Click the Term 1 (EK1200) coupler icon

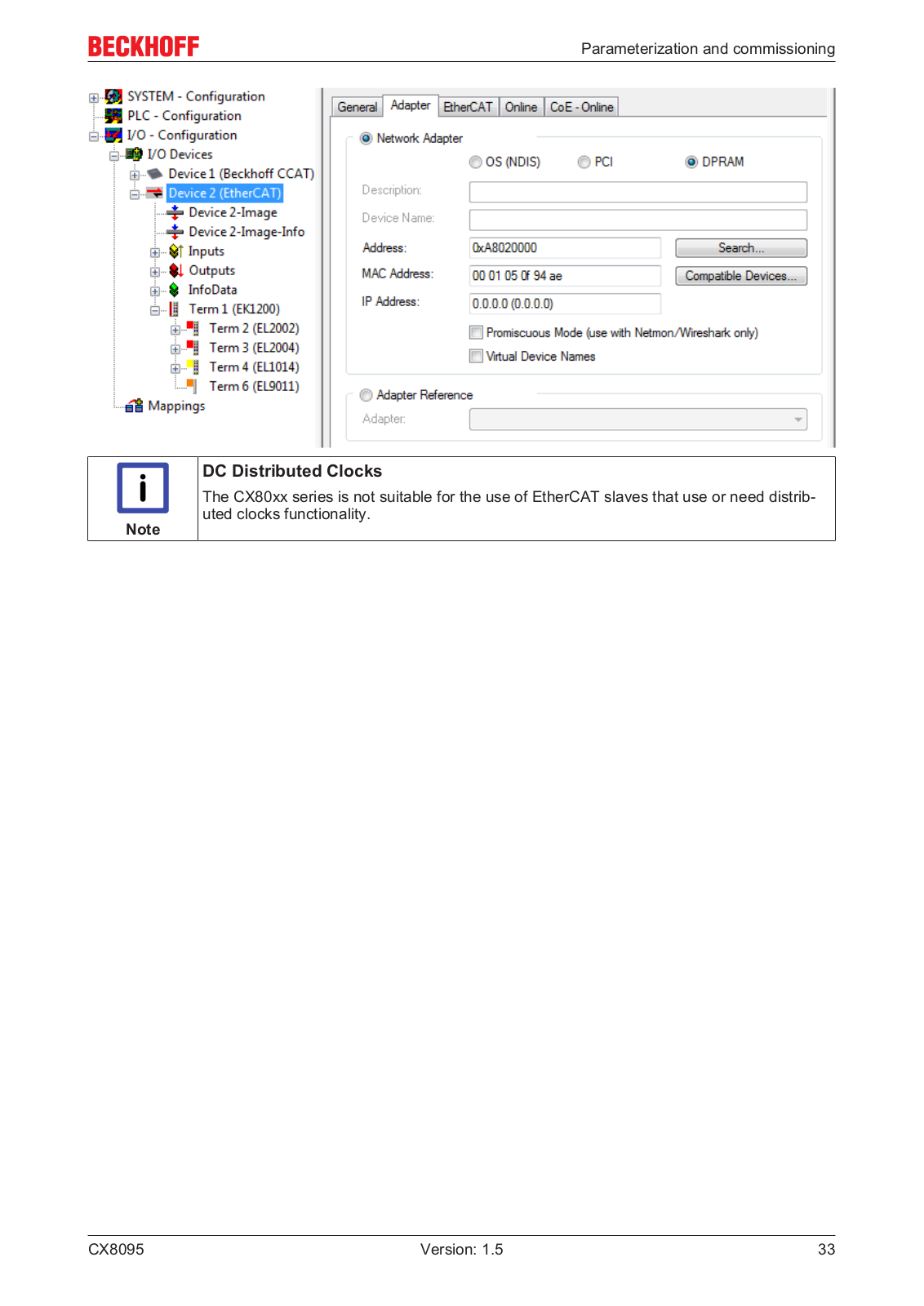click(174, 309)
